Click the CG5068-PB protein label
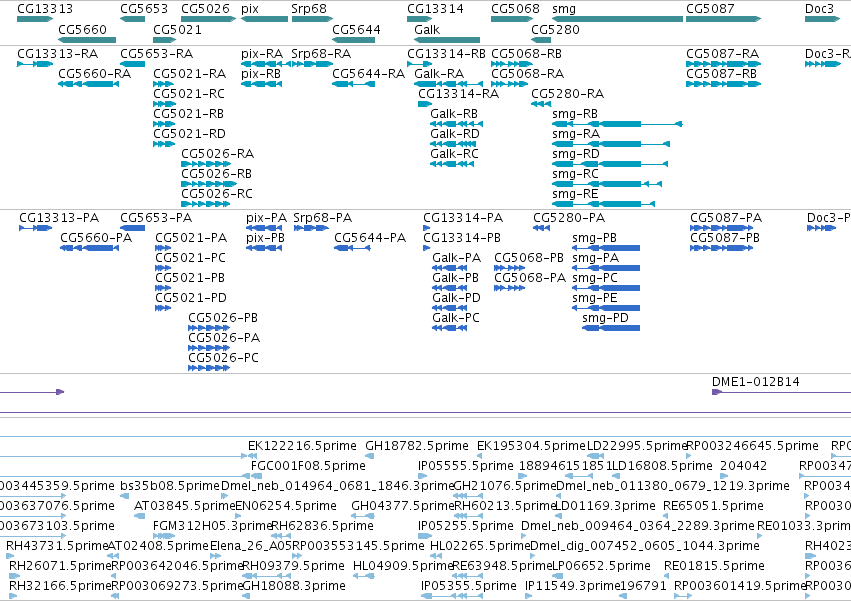851x601 pixels. (x=529, y=258)
